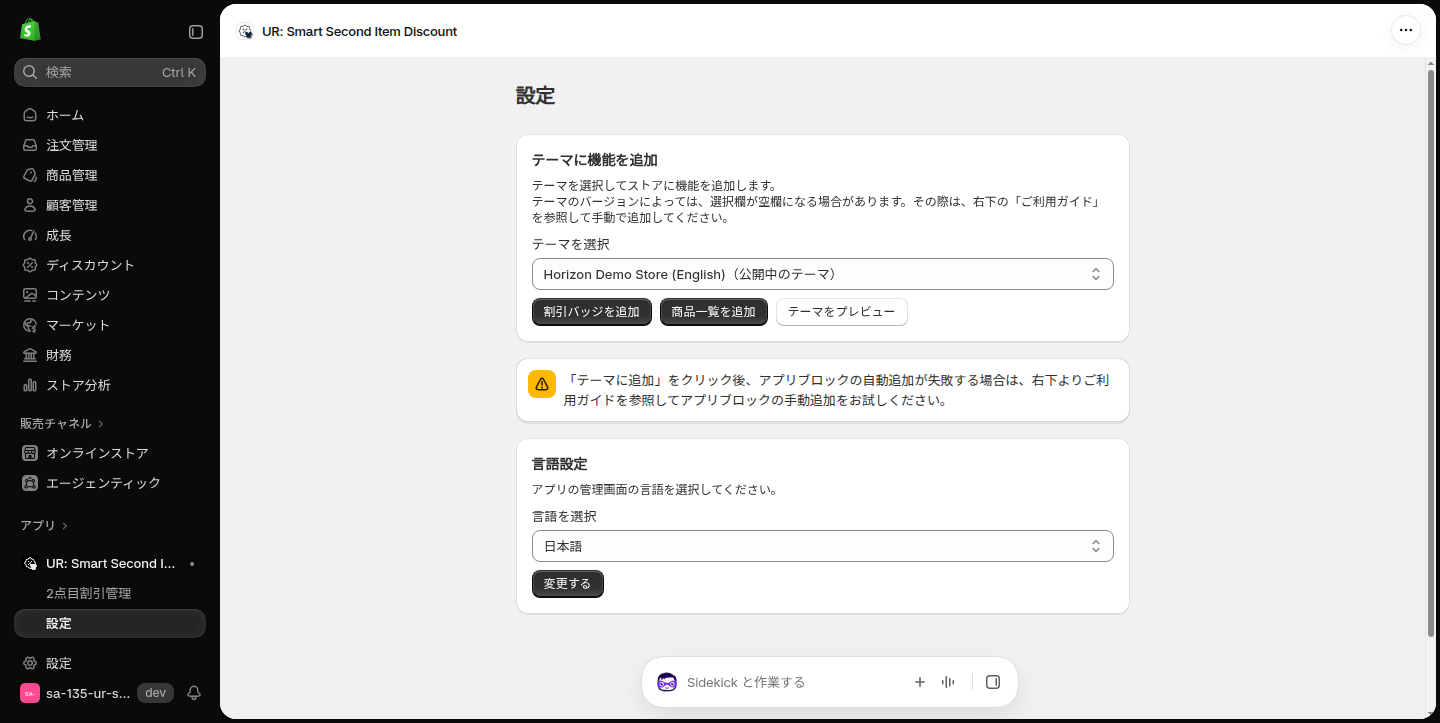Open the three-dot menu at top right

coord(1406,30)
